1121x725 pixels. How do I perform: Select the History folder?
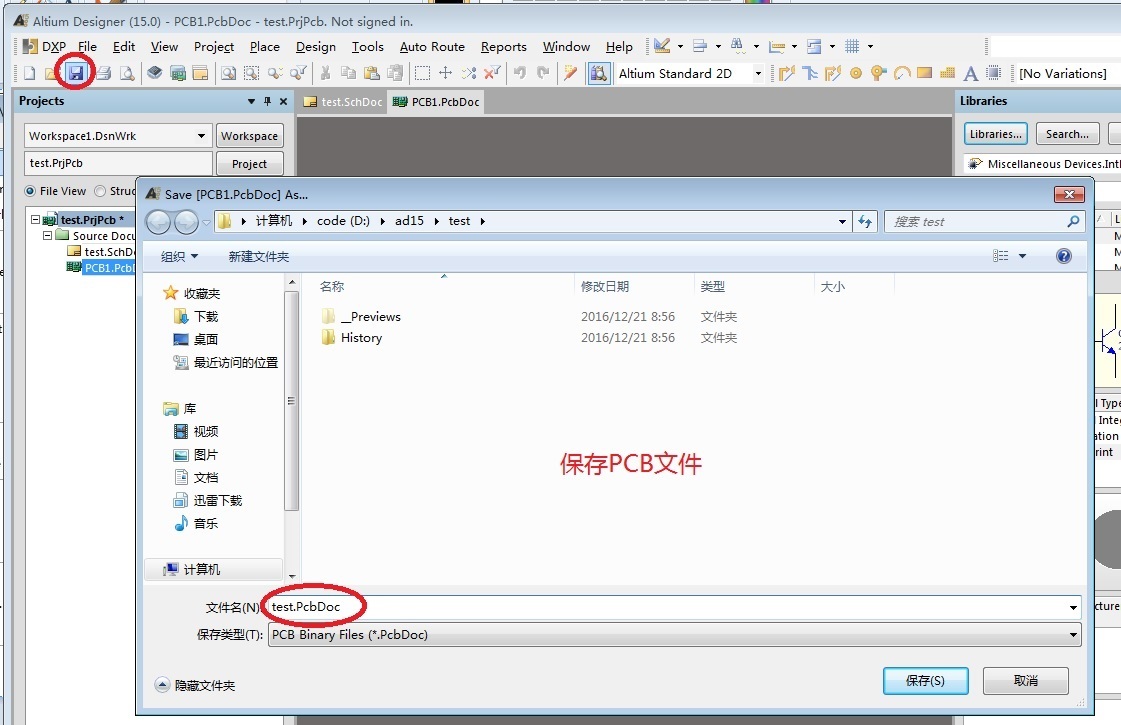click(x=361, y=337)
